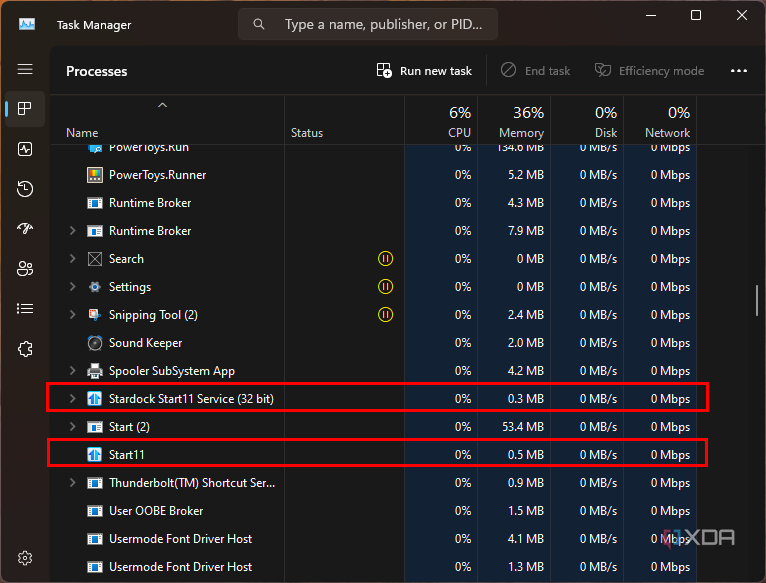Click the vertical scrollbar thumb
The image size is (766, 583).
pos(757,300)
